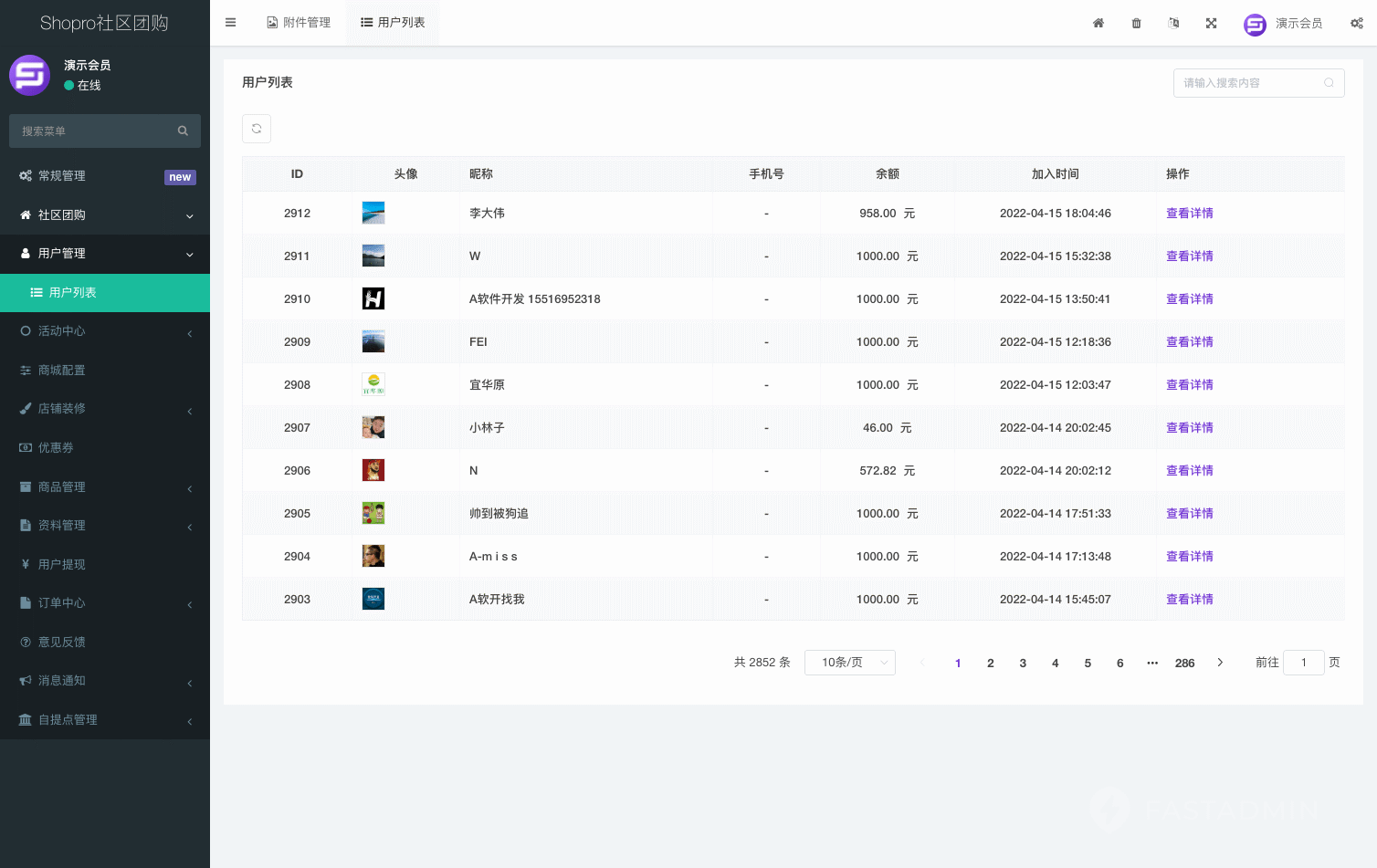1377x868 pixels.
Task: Click avatar thumbnail of user 2910
Action: 373,298
